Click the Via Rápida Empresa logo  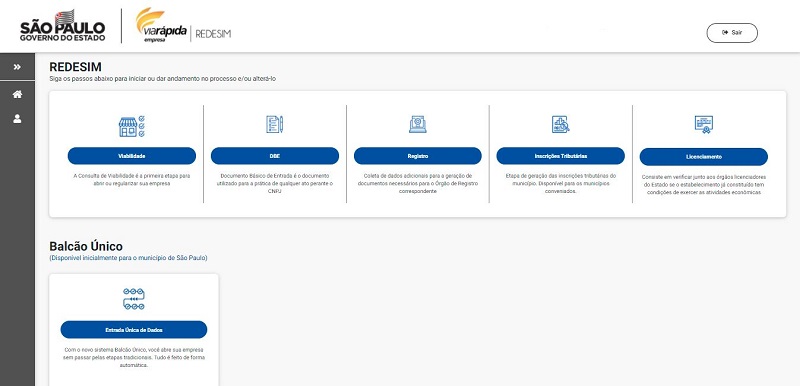161,25
